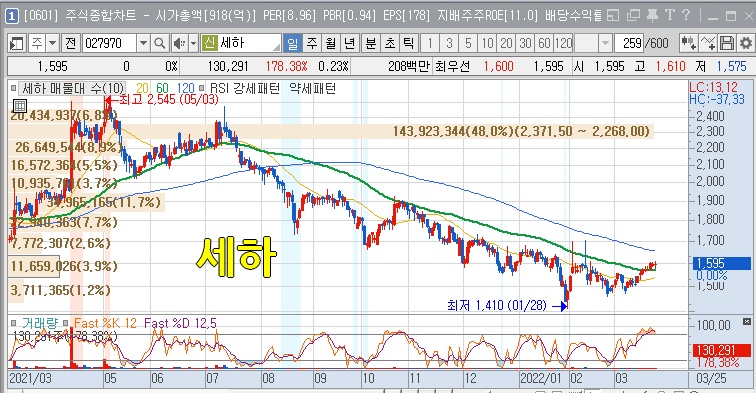The image size is (756, 393).
Task: Select the 초 second period tab
Action: (390, 43)
